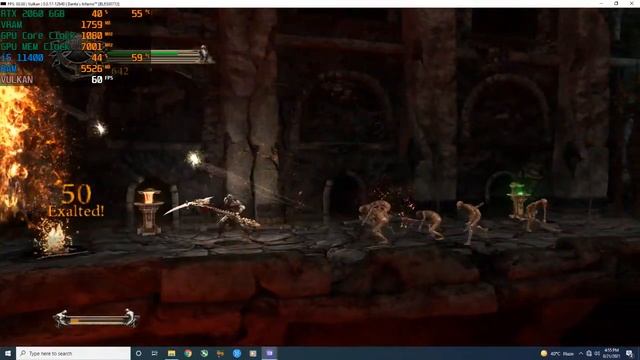Minimize the RPCS3 game window
The image size is (640, 360).
601,4
